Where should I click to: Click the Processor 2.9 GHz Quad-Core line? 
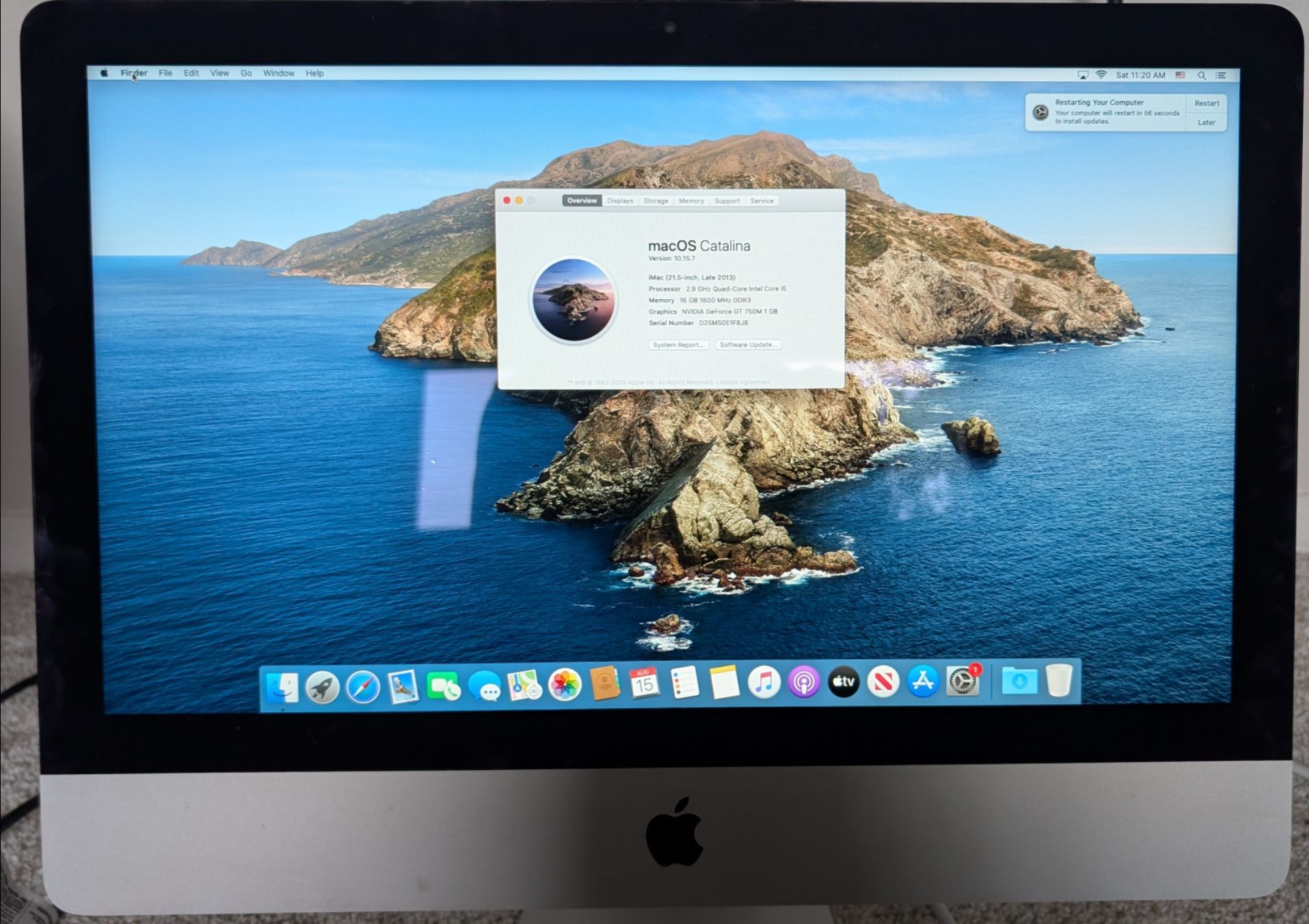click(x=717, y=289)
